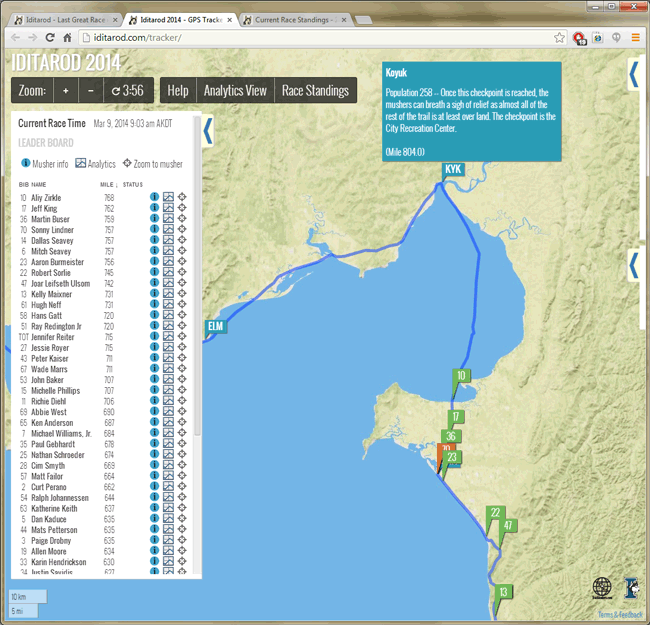Click the leader board scrollbar
This screenshot has width=650, height=625.
(x=197, y=276)
